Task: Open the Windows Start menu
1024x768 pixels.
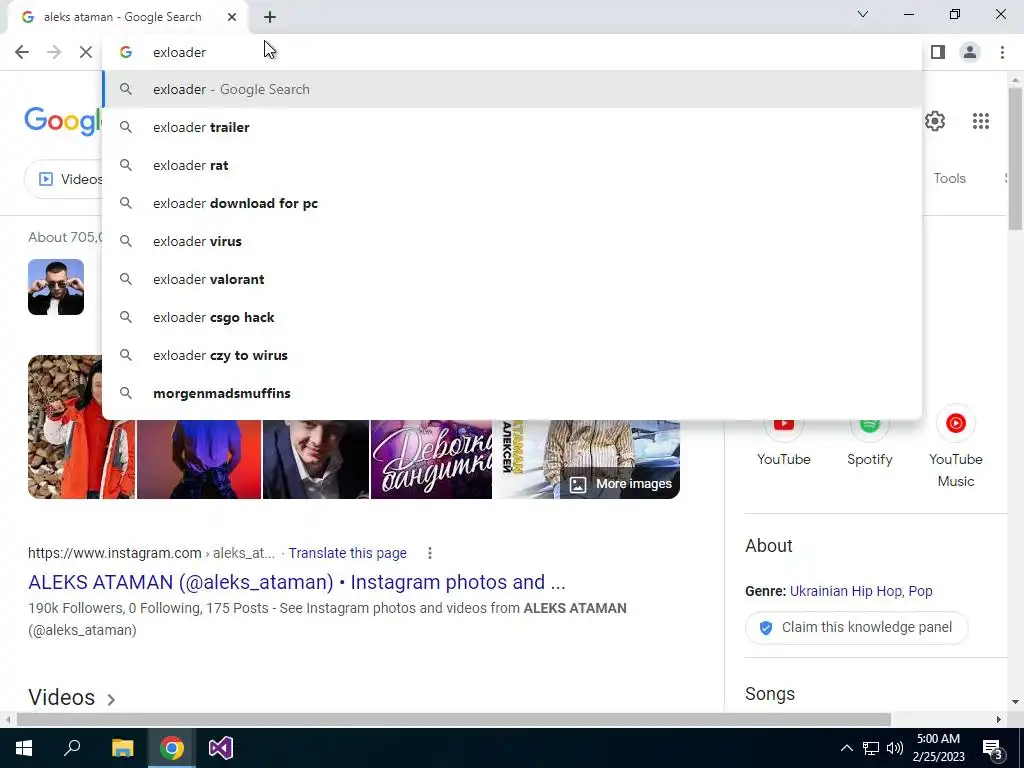Action: point(24,748)
